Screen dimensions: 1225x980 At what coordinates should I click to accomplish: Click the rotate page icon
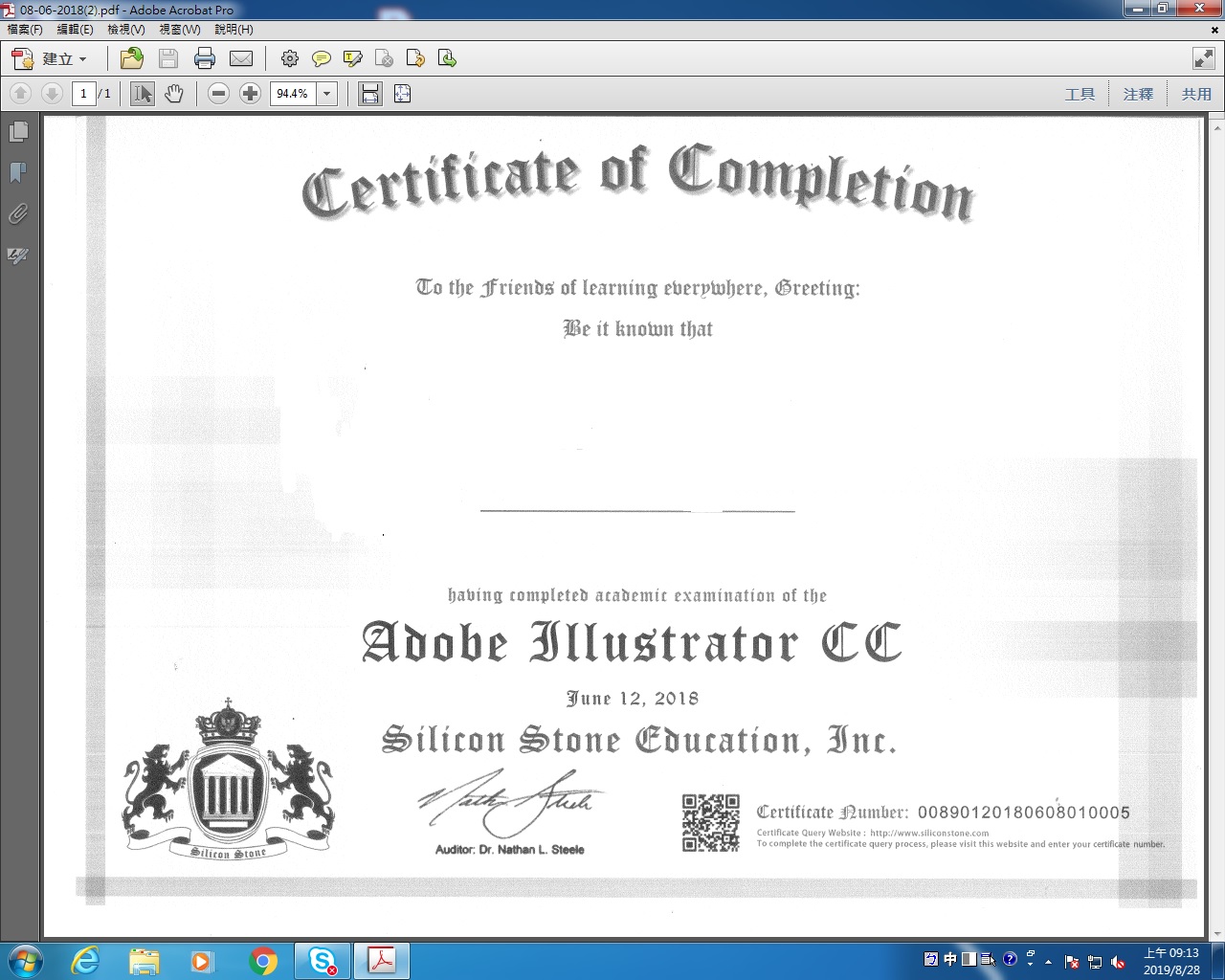(415, 59)
